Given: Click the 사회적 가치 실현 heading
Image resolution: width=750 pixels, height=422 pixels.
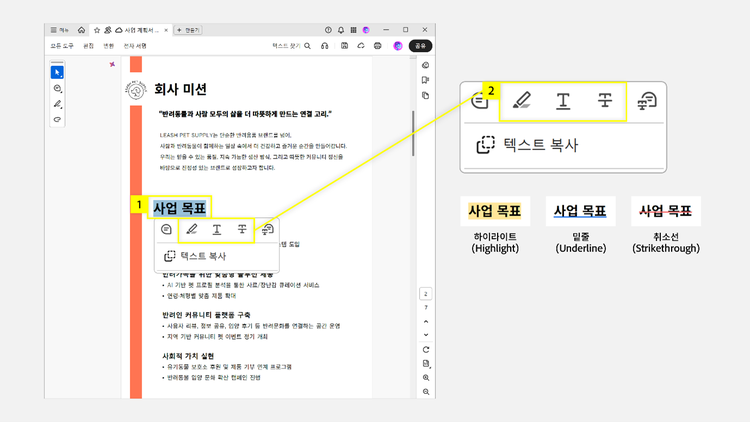Looking at the screenshot, I should [188, 356].
